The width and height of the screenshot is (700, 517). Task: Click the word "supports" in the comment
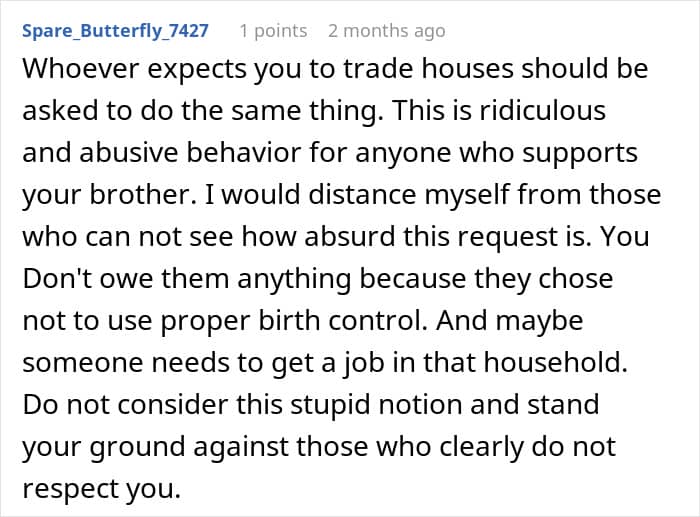click(584, 153)
